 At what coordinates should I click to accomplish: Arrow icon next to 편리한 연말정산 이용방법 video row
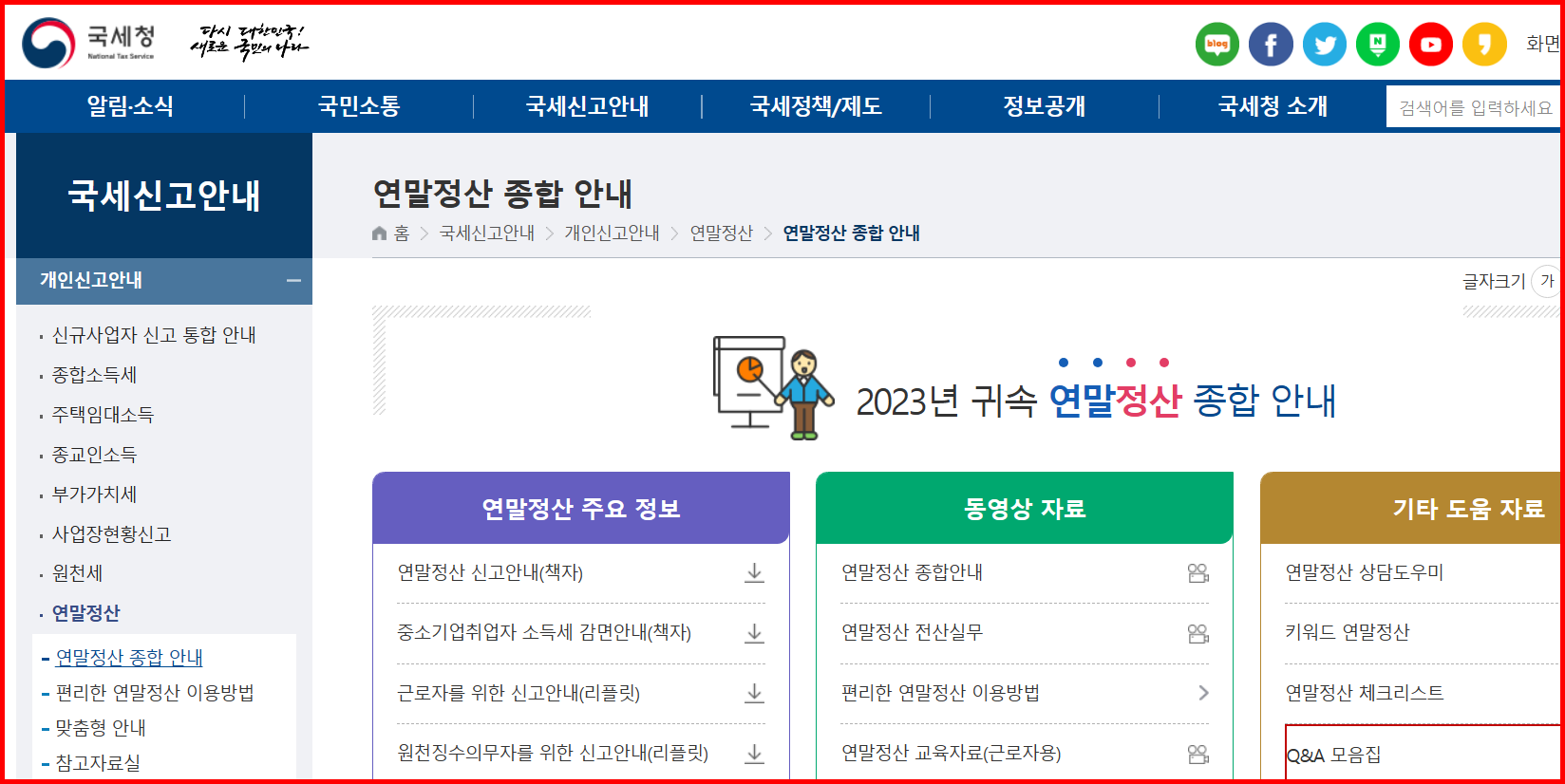click(1203, 693)
